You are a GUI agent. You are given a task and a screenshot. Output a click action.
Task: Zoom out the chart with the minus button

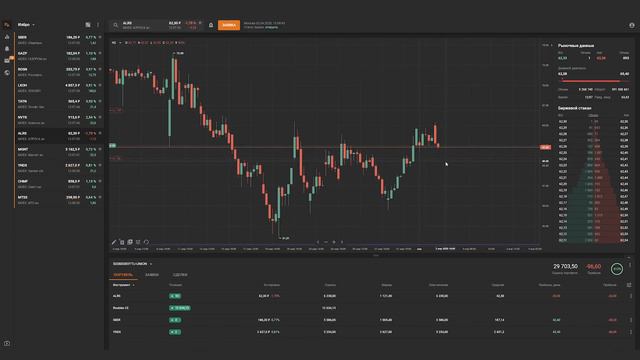pyautogui.click(x=326, y=242)
